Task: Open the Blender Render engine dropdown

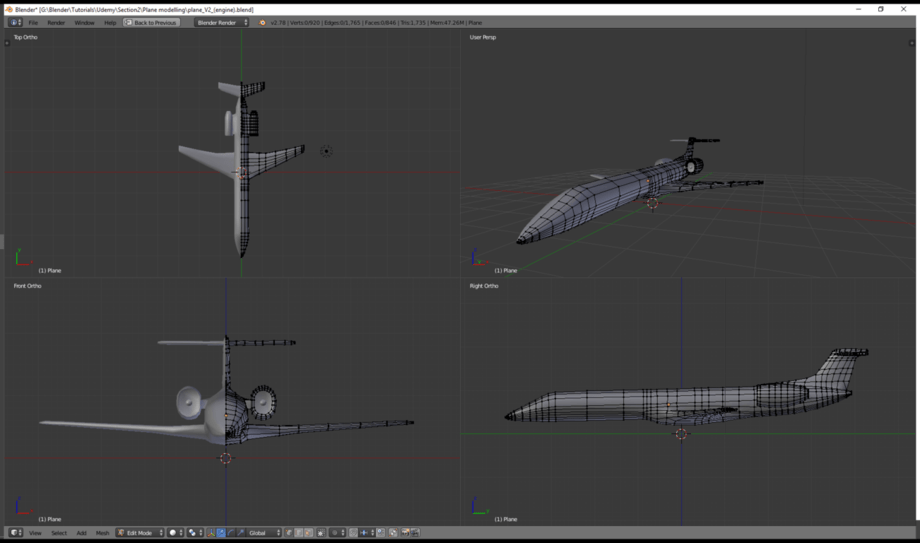Action: [222, 22]
